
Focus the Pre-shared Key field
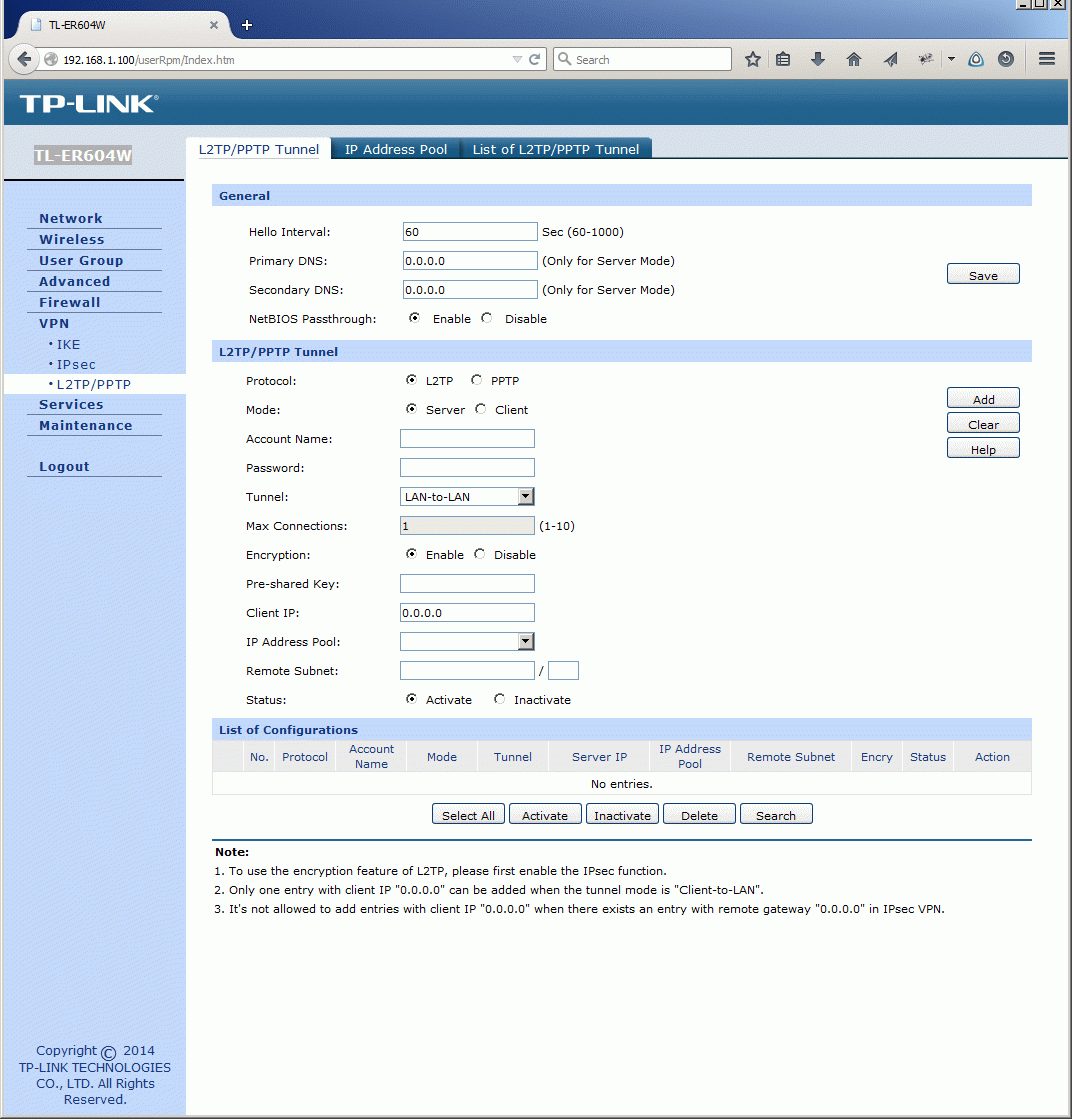tap(467, 583)
